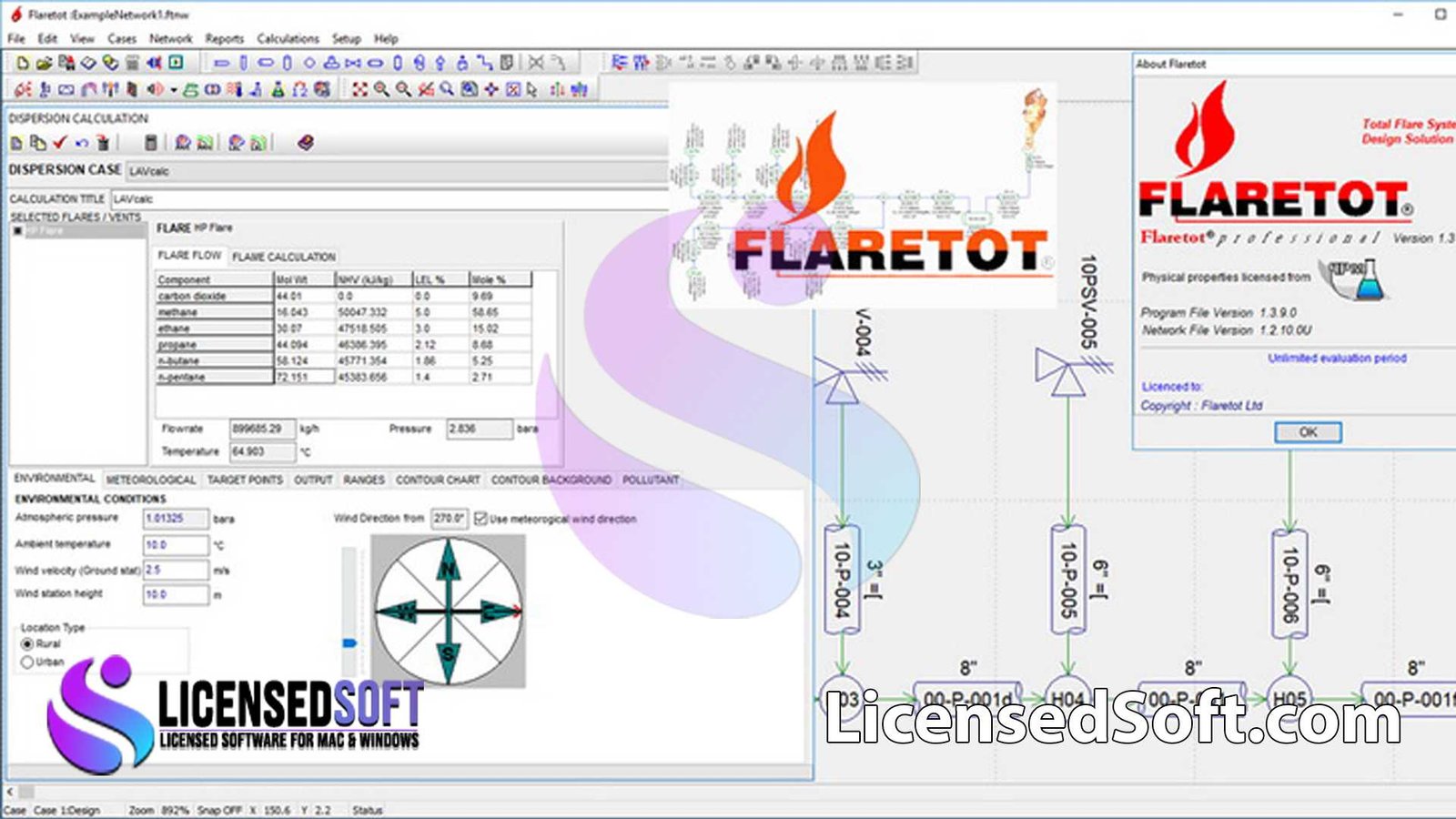This screenshot has width=1456, height=819.
Task: Click the align left icon in right toolbar
Action: coord(620,63)
